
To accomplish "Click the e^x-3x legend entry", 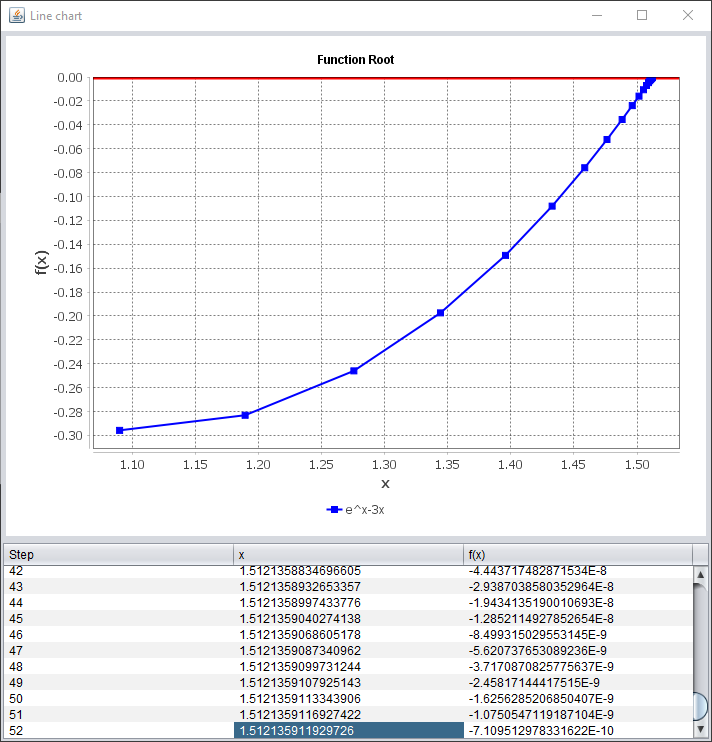I will point(355,510).
